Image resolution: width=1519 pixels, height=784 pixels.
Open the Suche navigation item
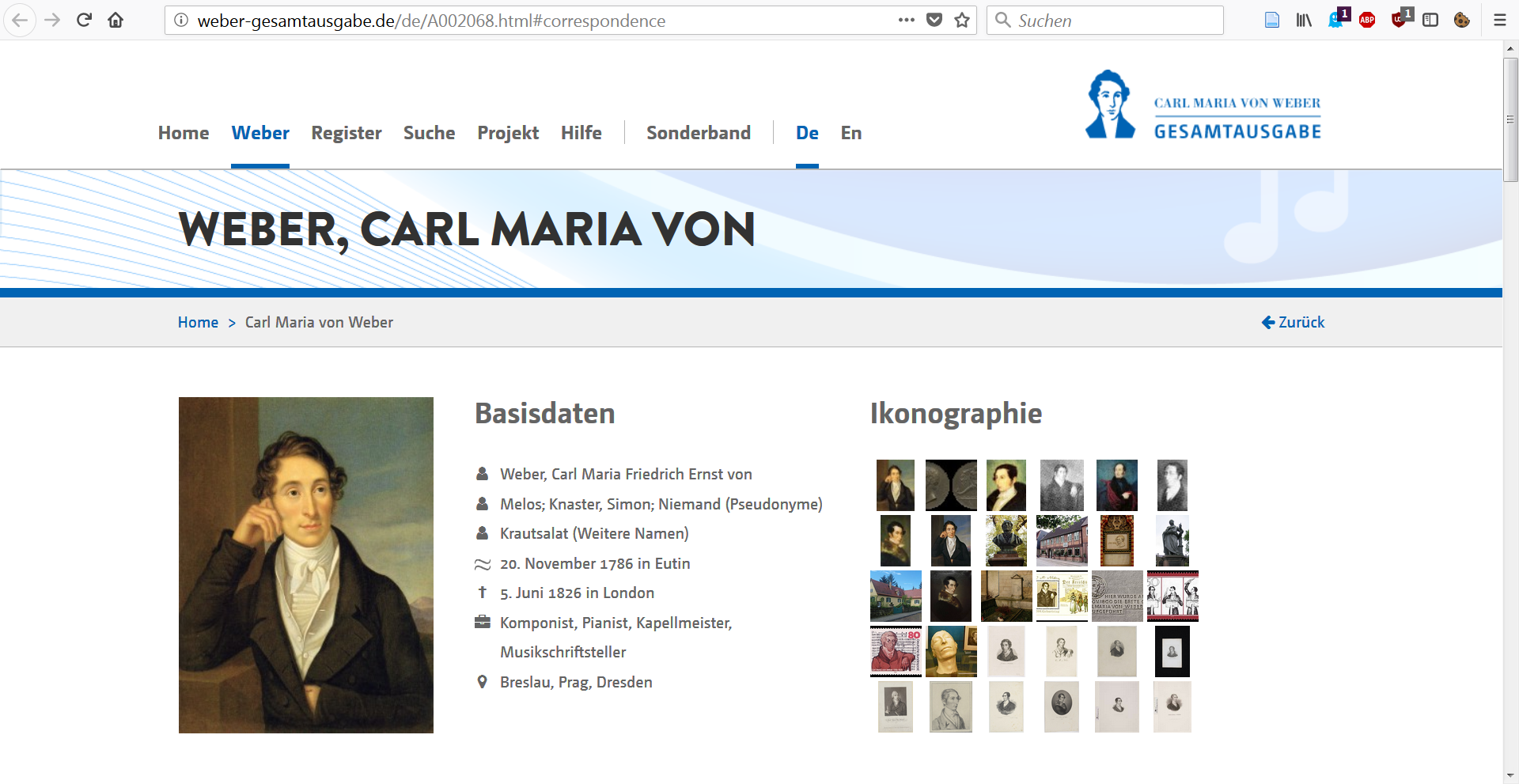tap(430, 133)
